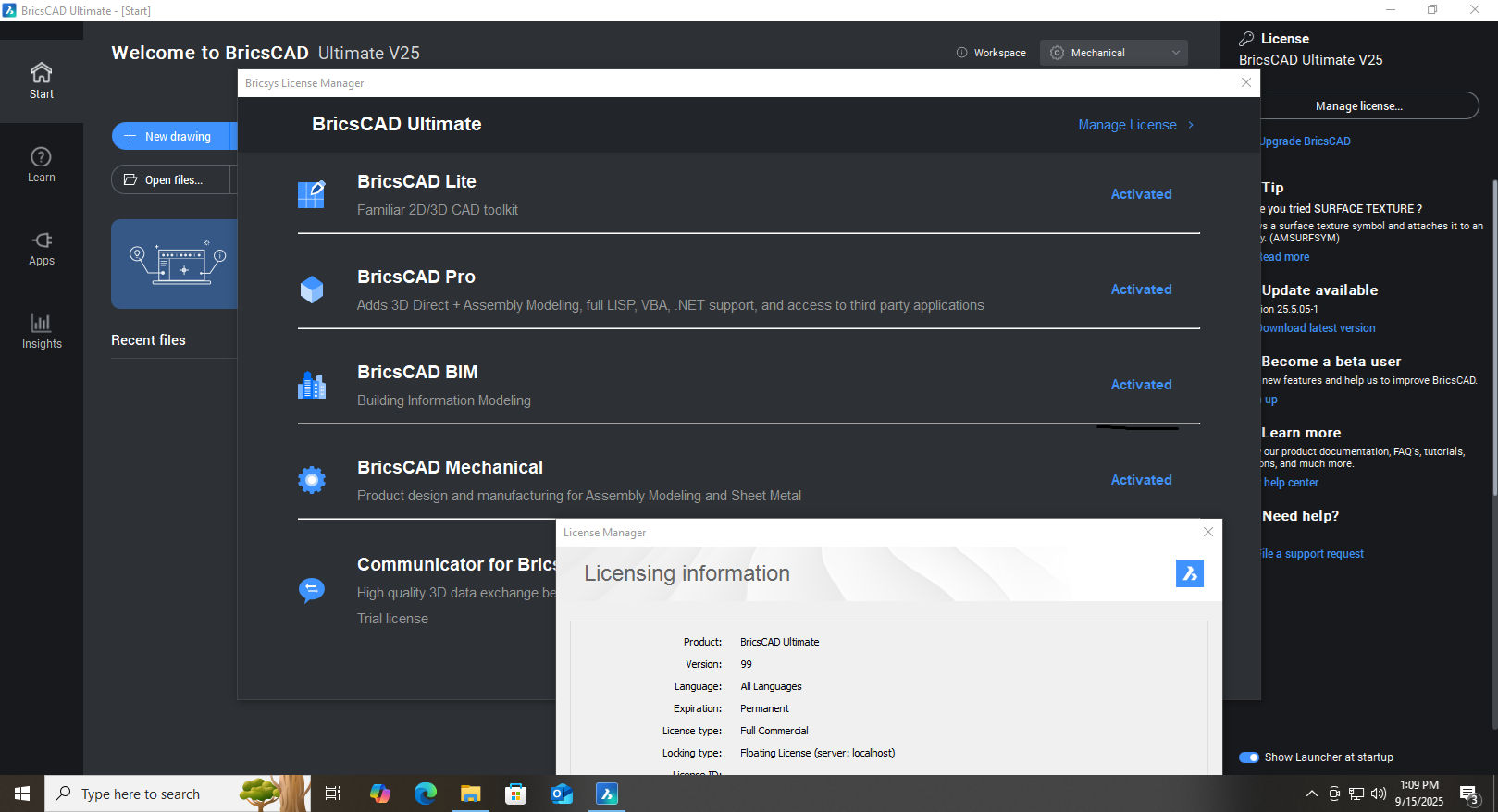This screenshot has width=1498, height=812.
Task: Open Copilot from taskbar
Action: (380, 794)
